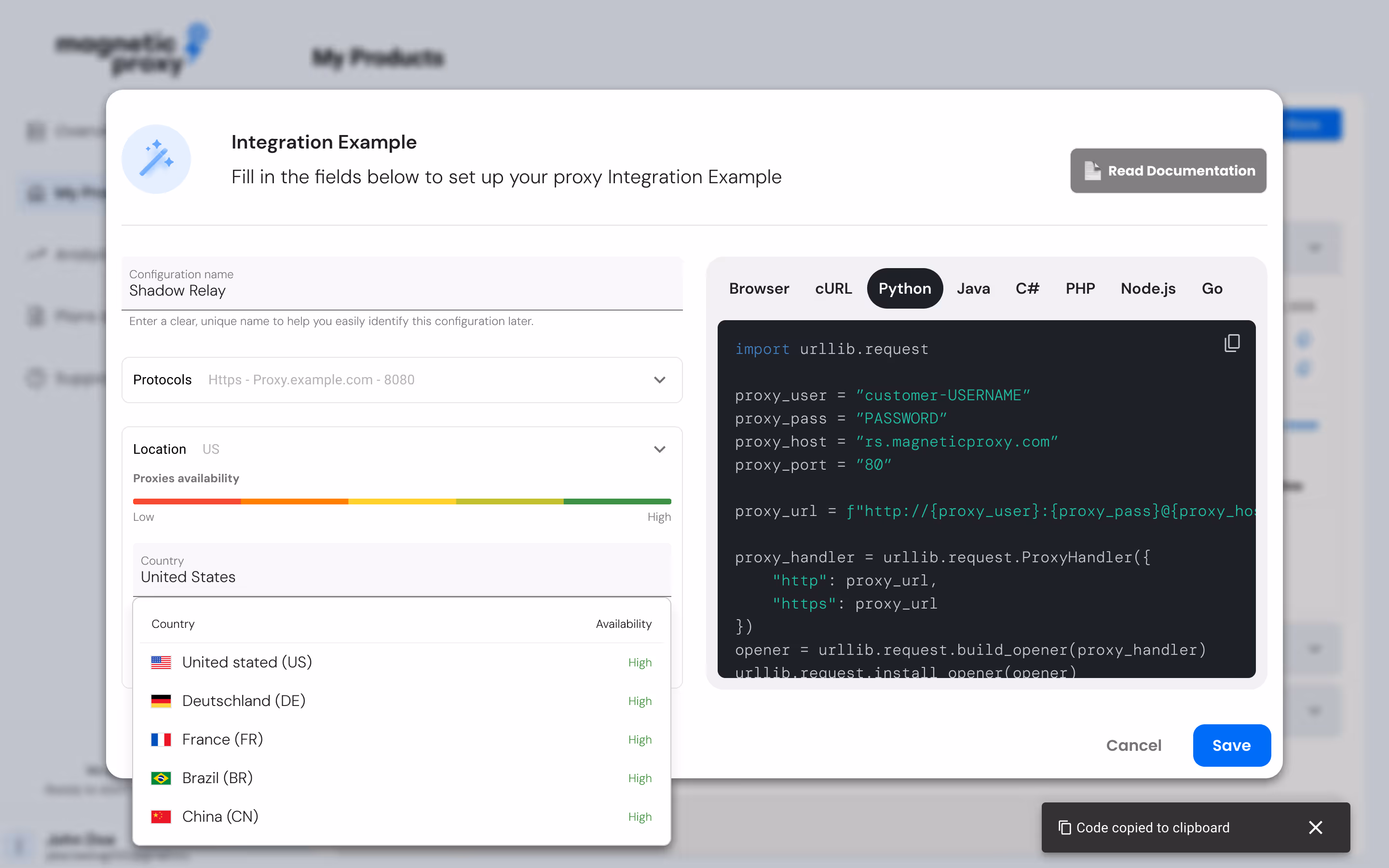The image size is (1389, 868).
Task: Click the Read Documentation button
Action: 1168,171
